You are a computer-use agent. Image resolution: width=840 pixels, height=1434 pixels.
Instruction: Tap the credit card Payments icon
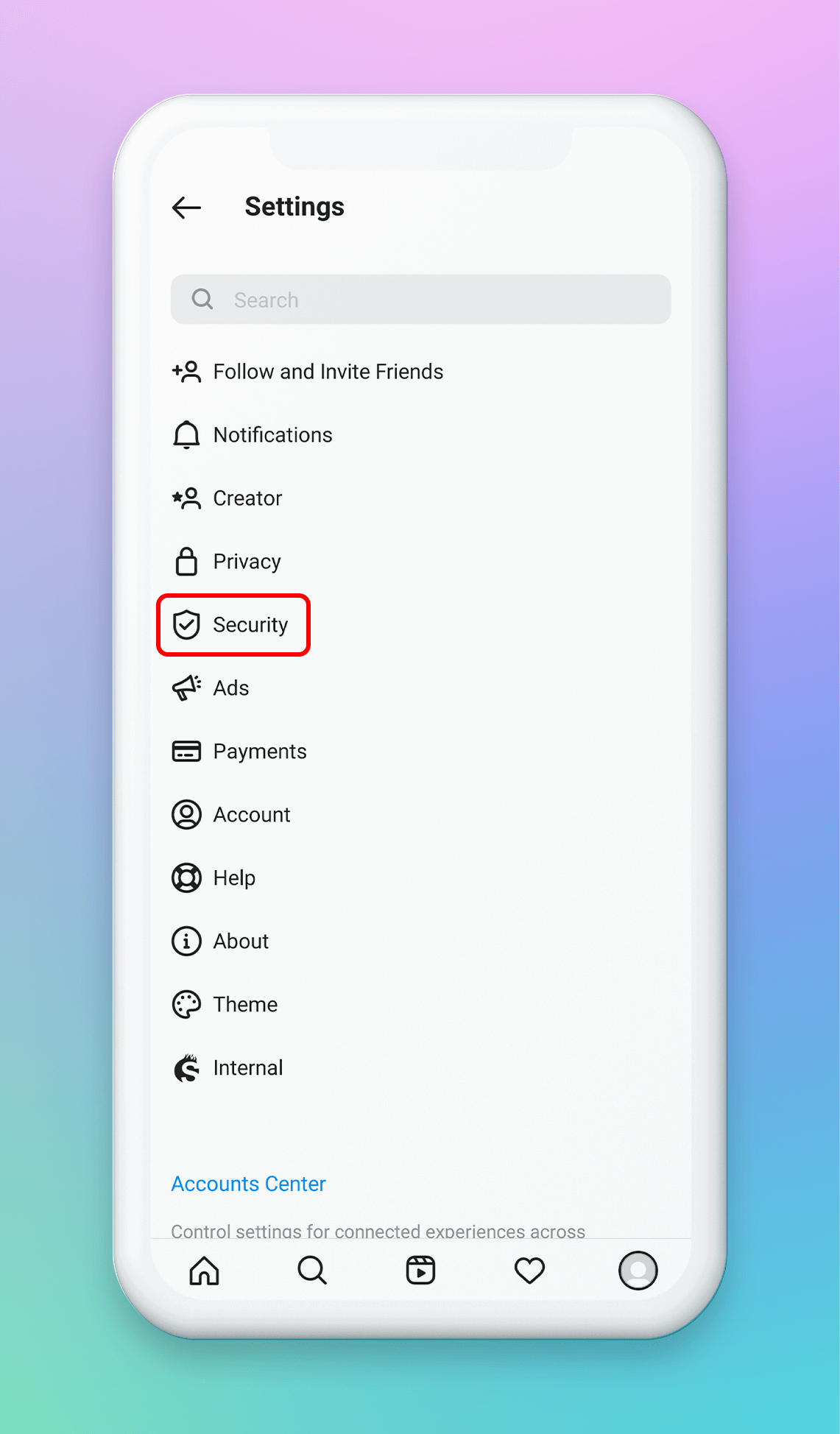186,752
